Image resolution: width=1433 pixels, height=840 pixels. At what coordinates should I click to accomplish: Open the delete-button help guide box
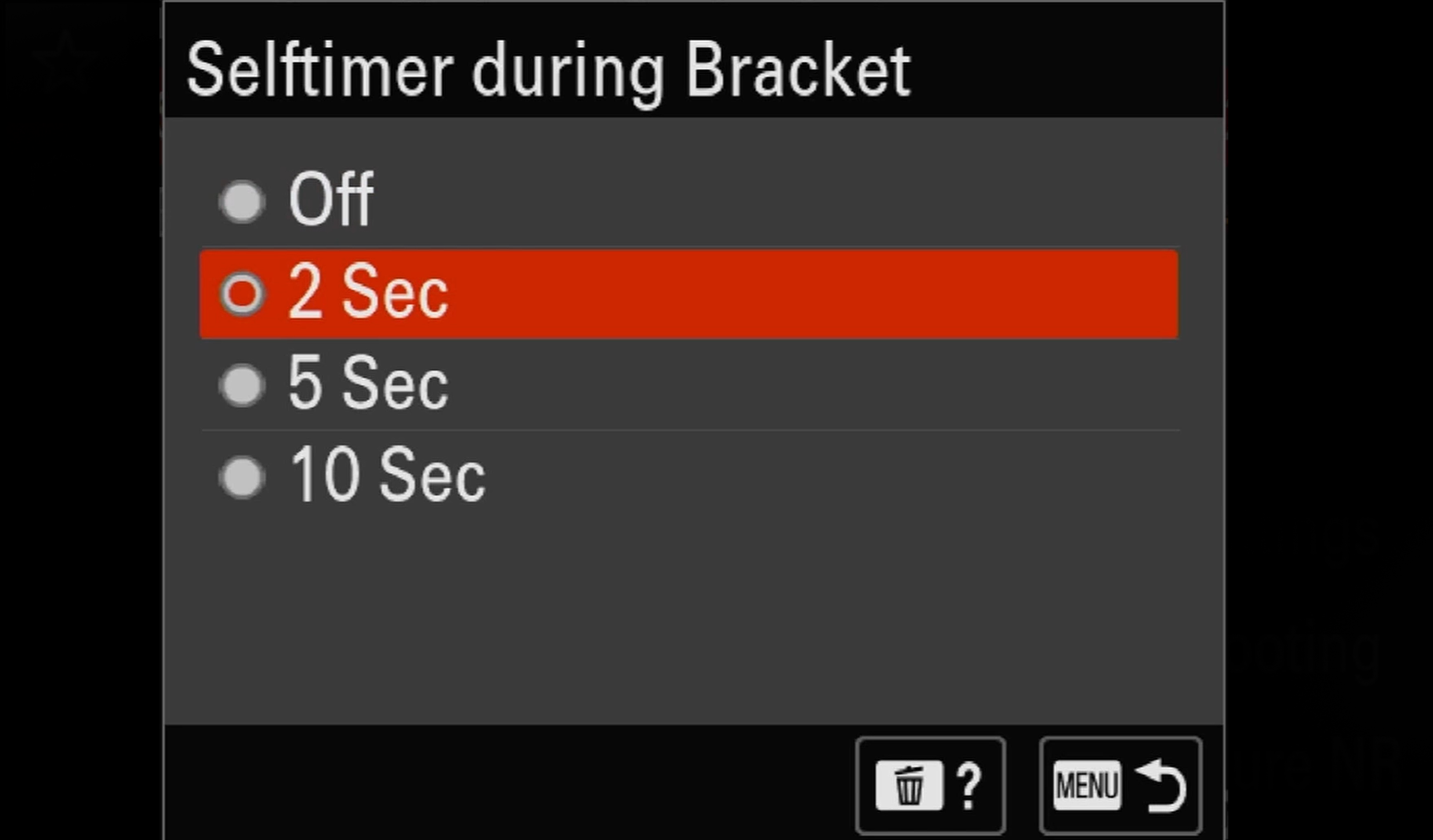(x=930, y=786)
